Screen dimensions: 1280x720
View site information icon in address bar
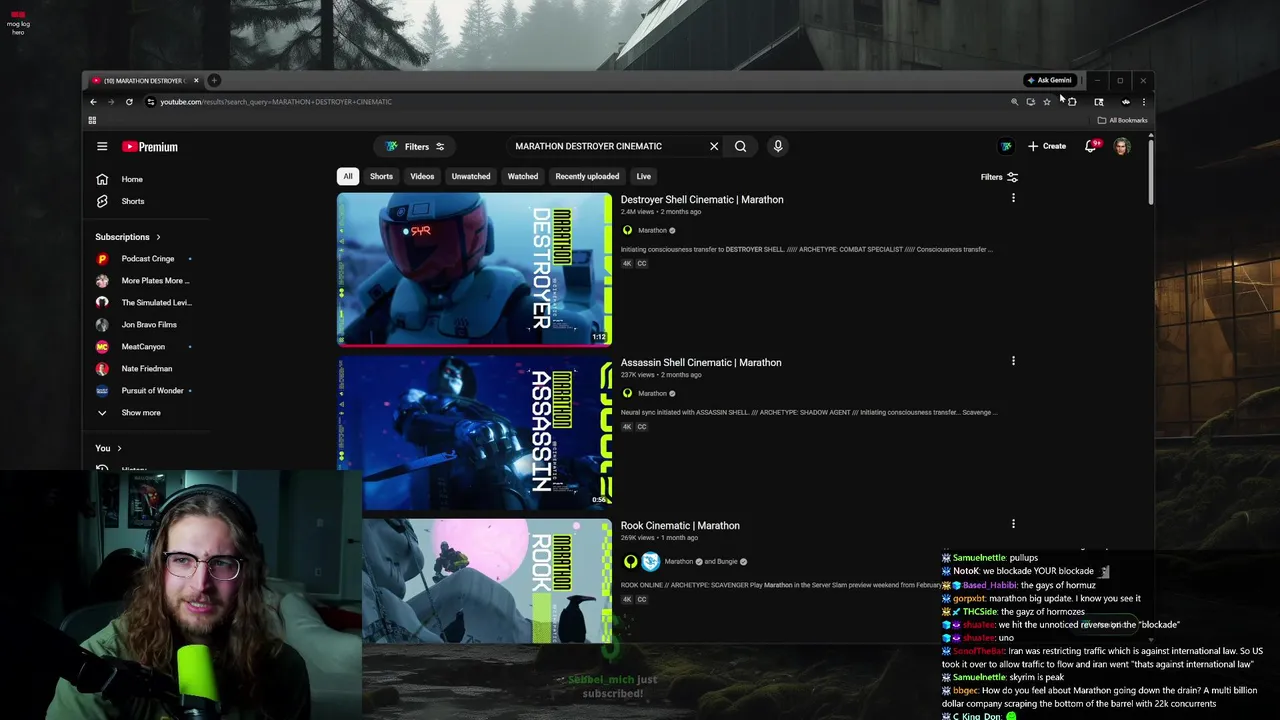150,102
